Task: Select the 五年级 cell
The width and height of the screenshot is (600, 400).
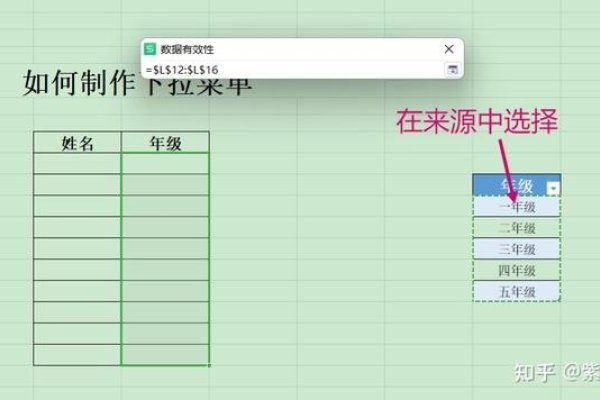Action: click(x=517, y=292)
